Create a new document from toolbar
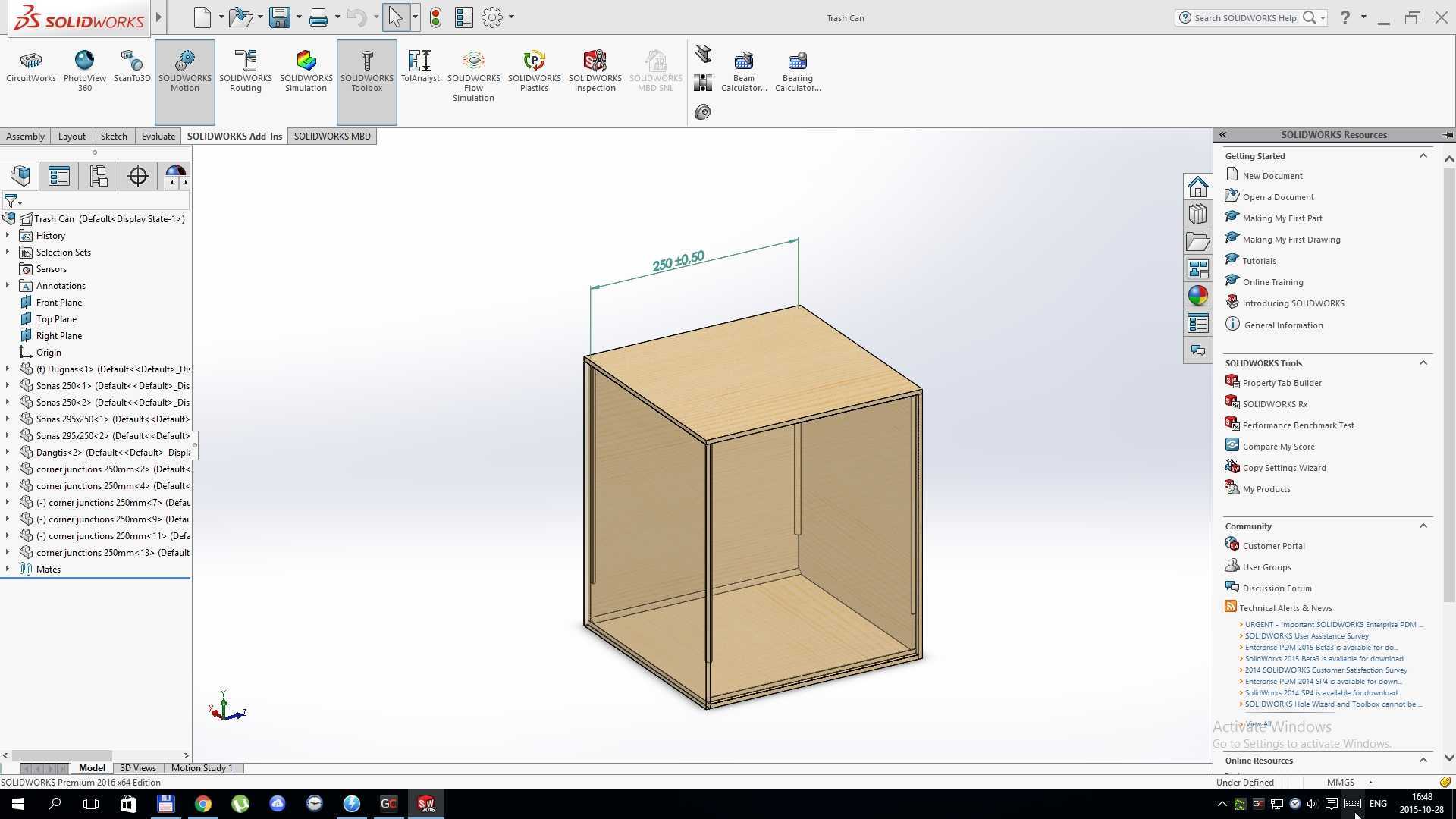This screenshot has height=819, width=1456. [202, 17]
